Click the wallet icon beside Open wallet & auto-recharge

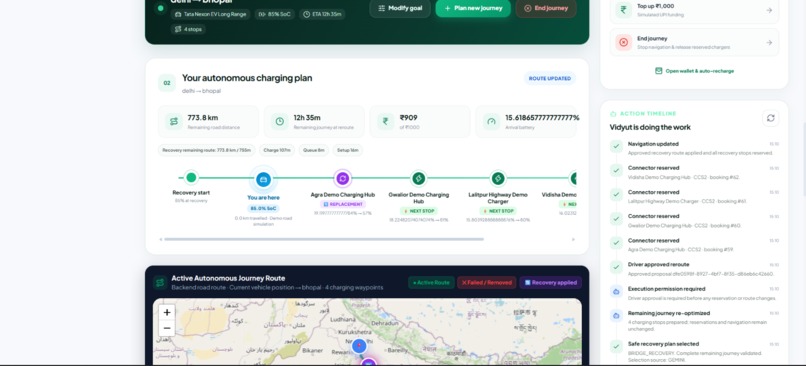coord(658,71)
